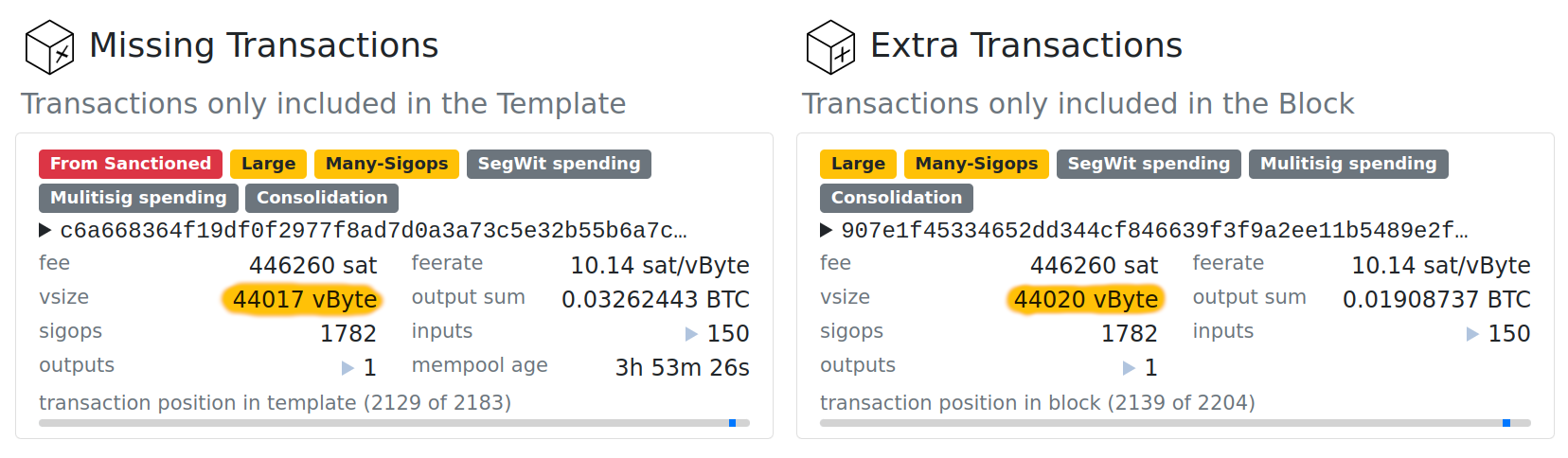Viewport: 1568px width, 458px height.
Task: Click highlighted 44017 vByte vsize value
Action: 305,300
